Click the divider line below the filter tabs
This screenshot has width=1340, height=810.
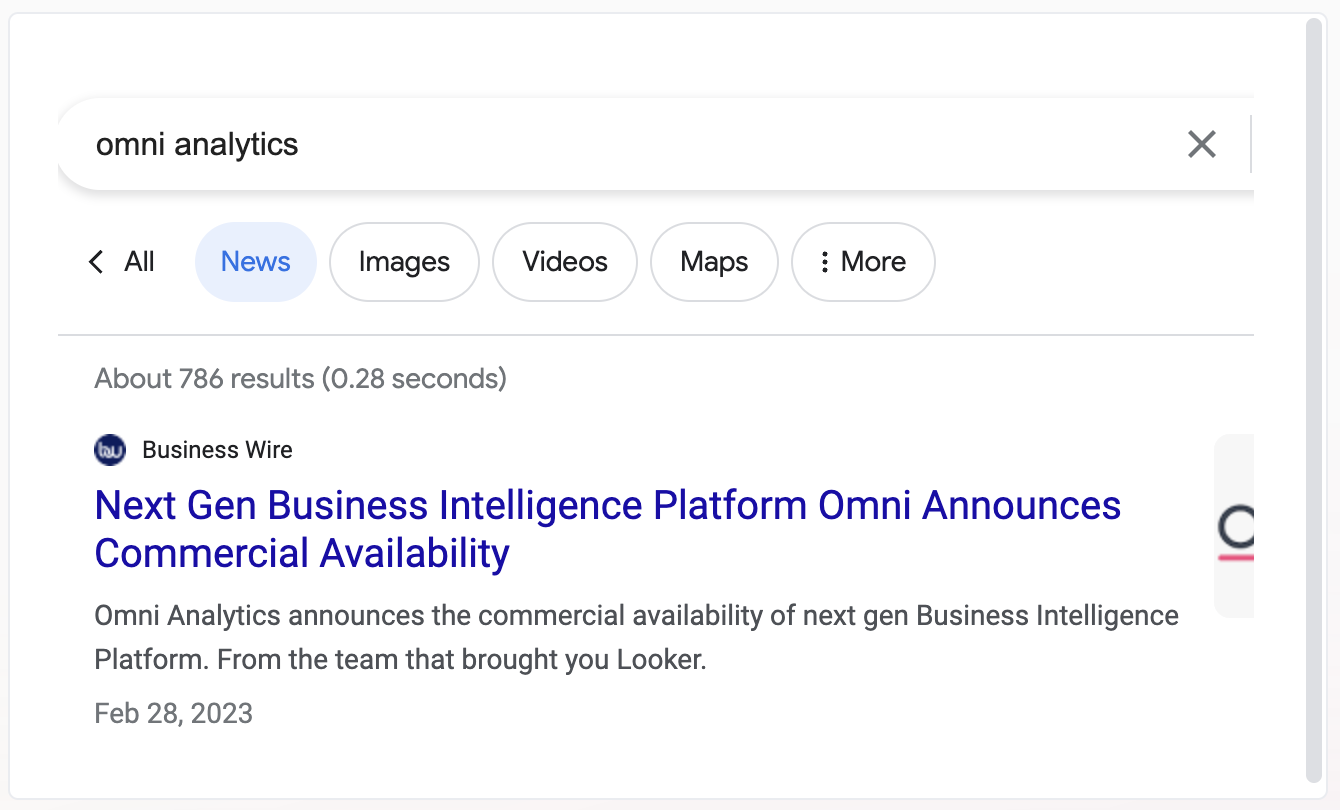click(x=655, y=335)
